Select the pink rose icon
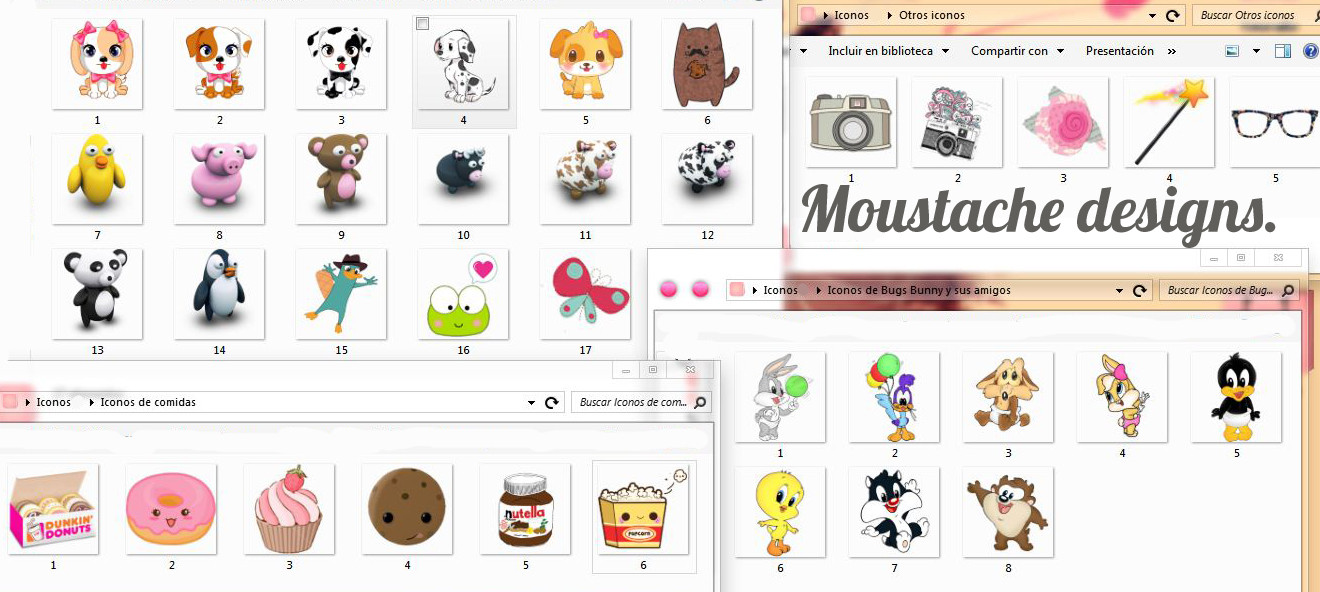The image size is (1320, 592). pyautogui.click(x=1063, y=122)
